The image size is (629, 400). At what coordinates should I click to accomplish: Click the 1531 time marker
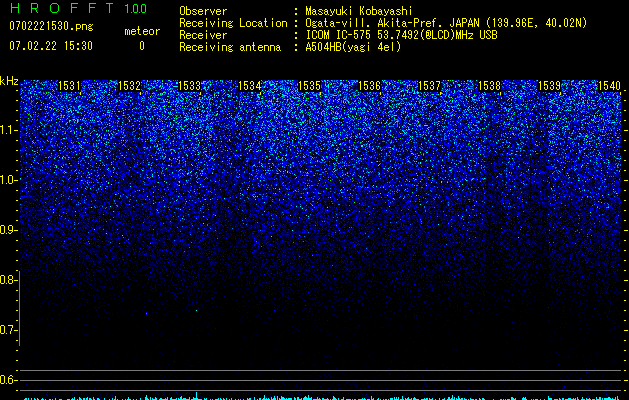69,86
